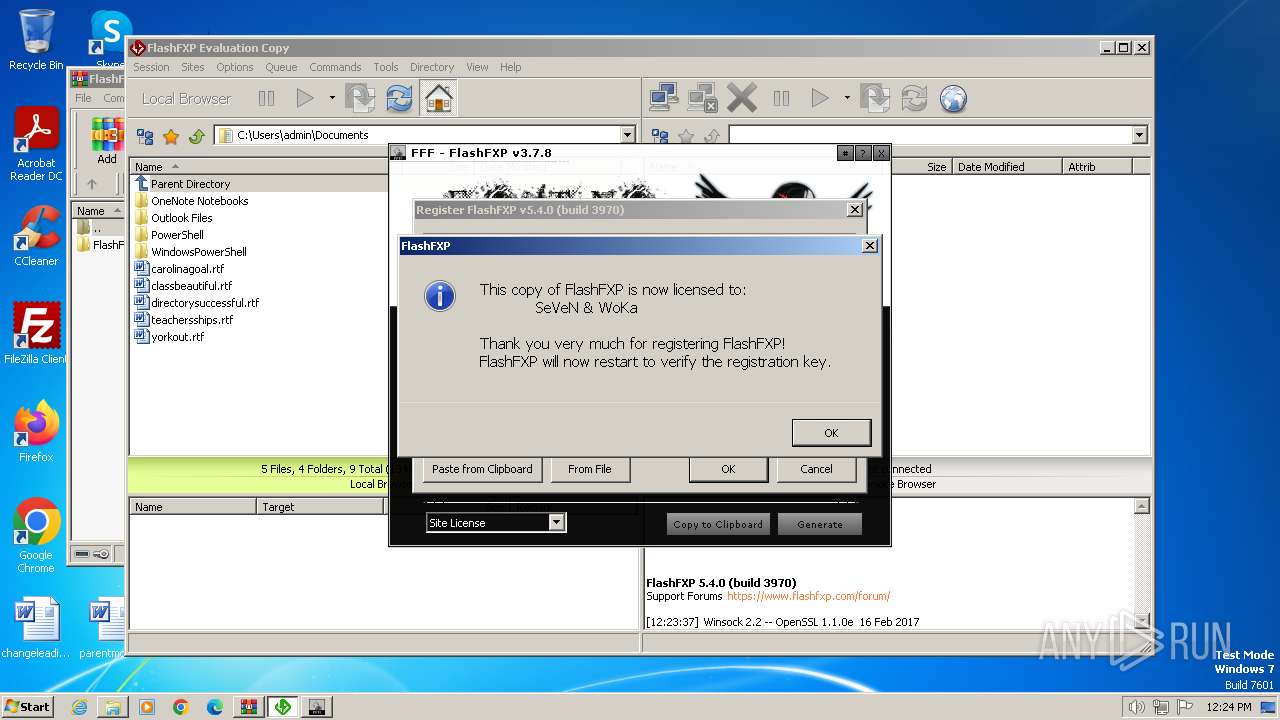
Task: Click the remote pane transfer queue icon
Action: [875, 98]
